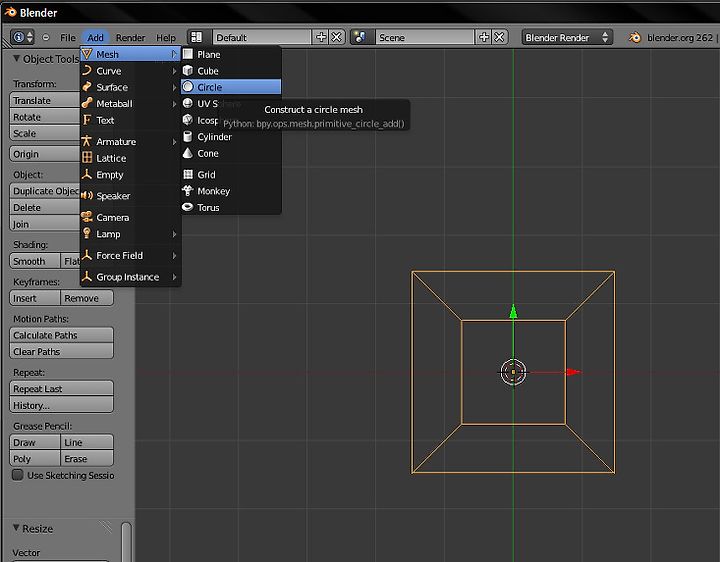Click the Icosphere icon

(x=188, y=120)
